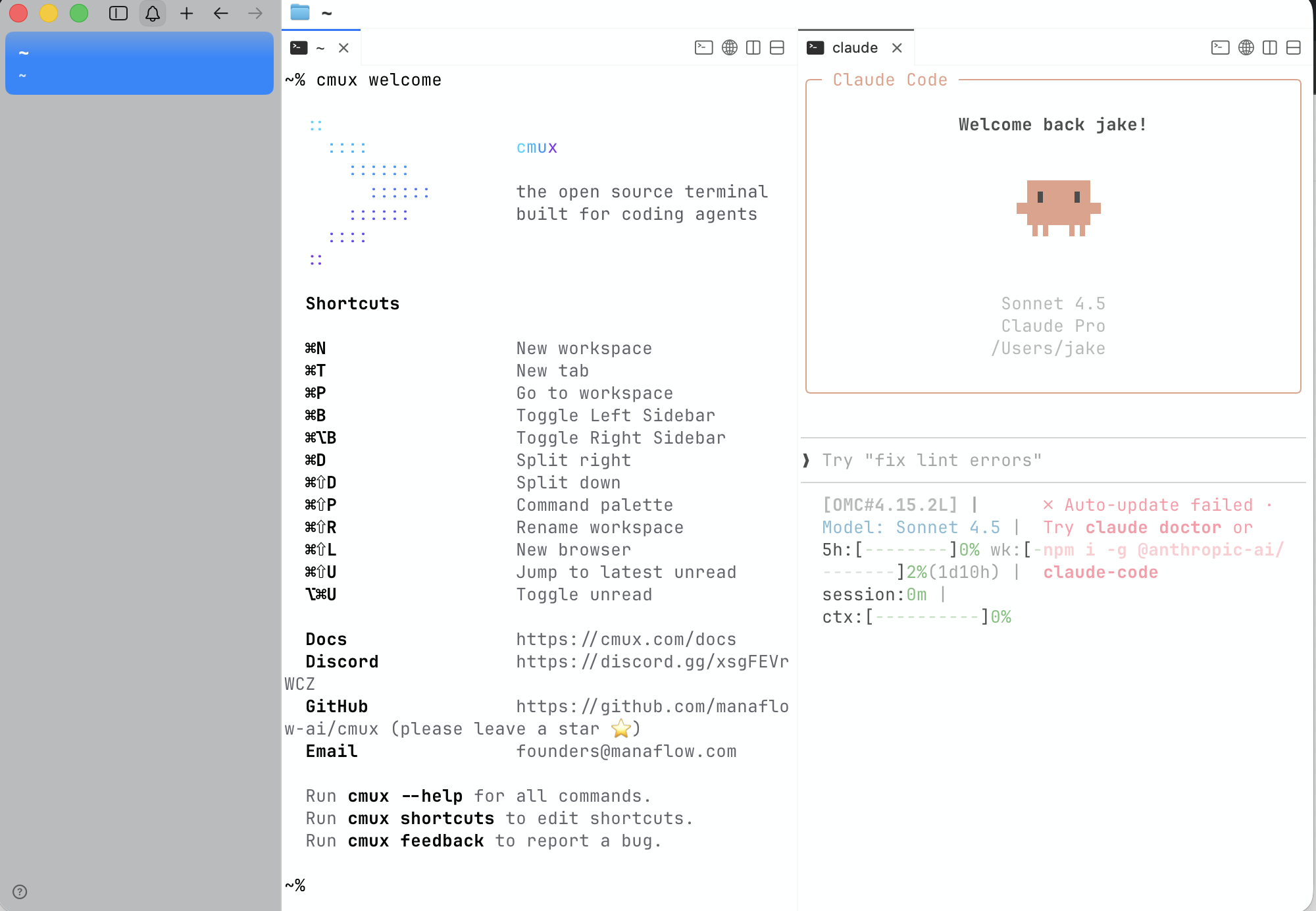Click the ⌘N 'New workspace' shortcut row
1316x911 pixels.
[x=479, y=348]
